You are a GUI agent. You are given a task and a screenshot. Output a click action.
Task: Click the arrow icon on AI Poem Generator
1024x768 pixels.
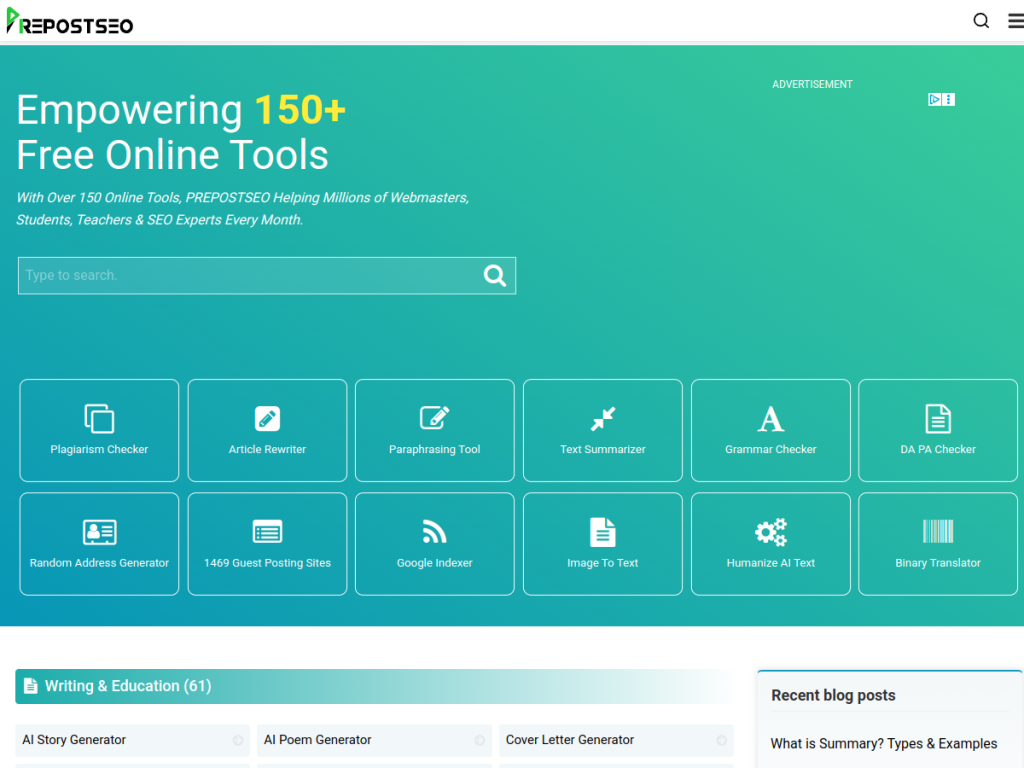479,740
